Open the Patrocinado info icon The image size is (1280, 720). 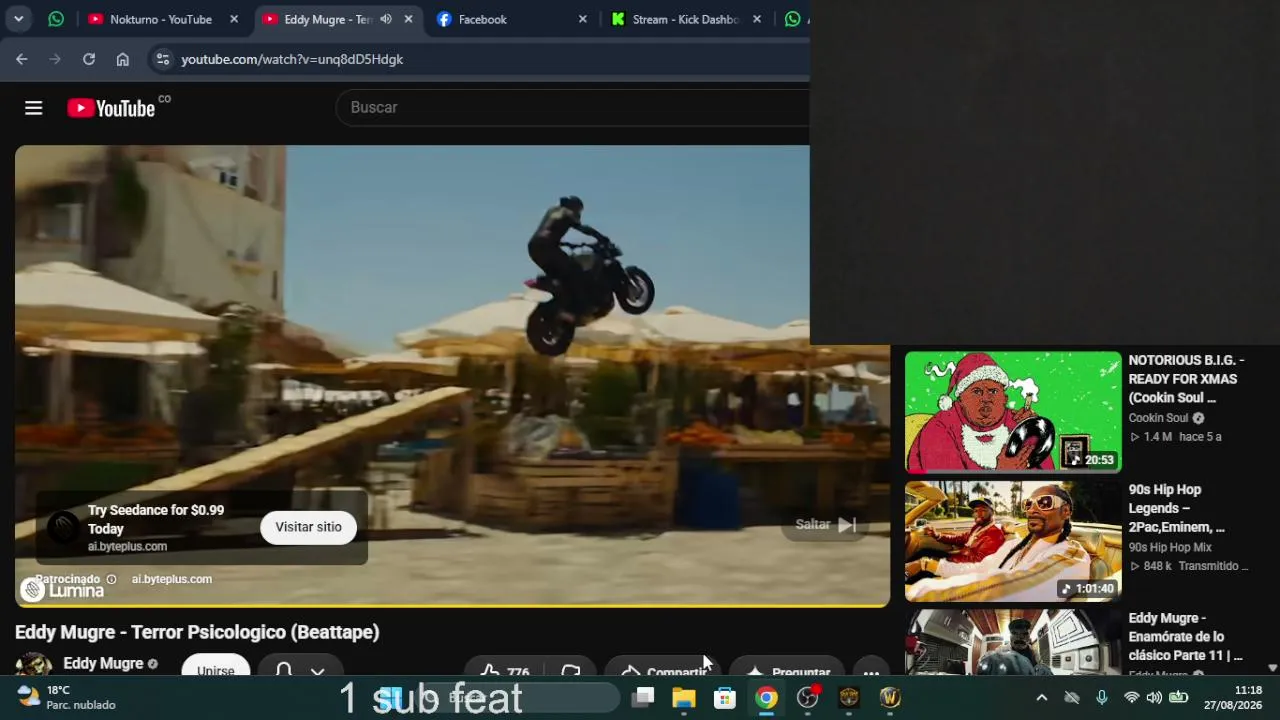tap(111, 579)
